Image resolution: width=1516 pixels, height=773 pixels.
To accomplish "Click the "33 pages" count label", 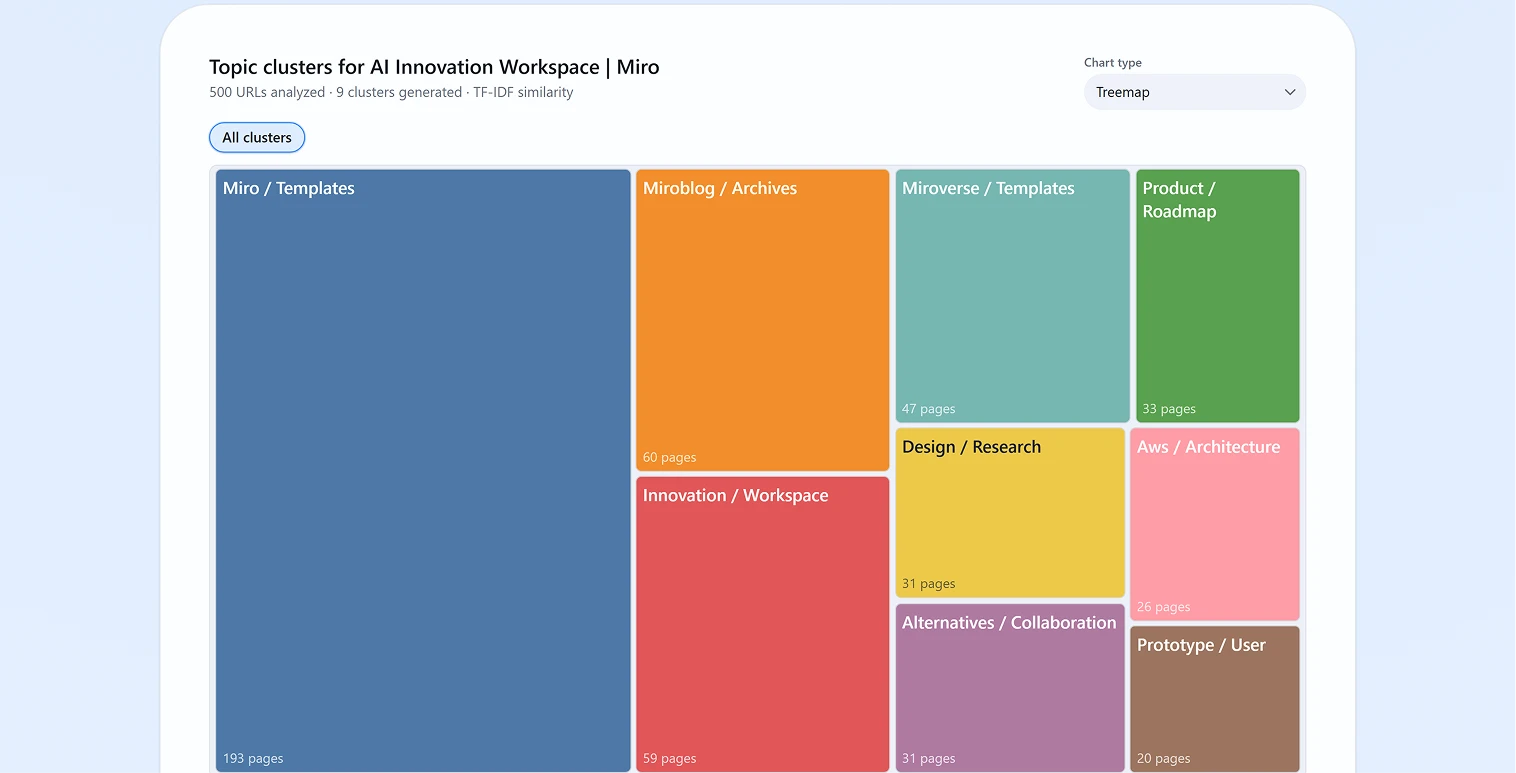I will 1169,409.
